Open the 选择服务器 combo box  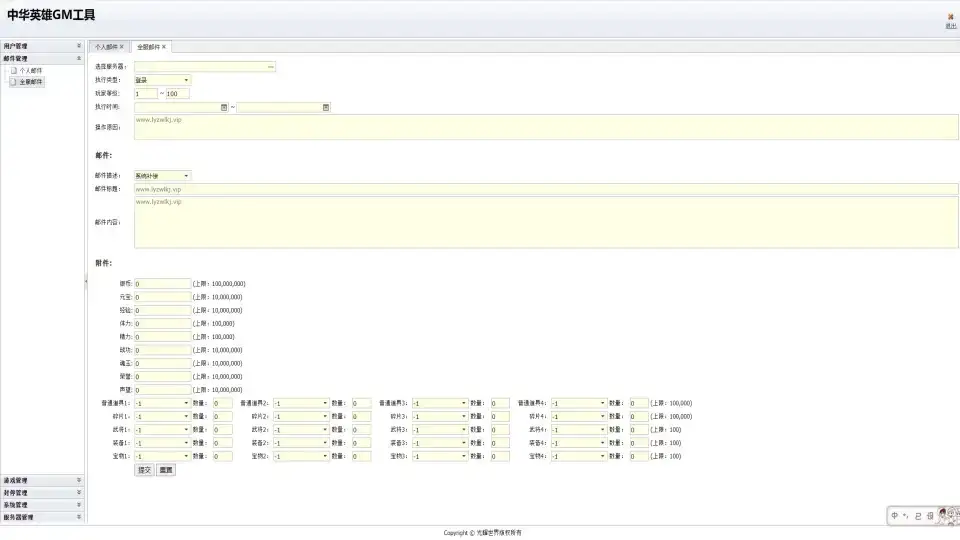pos(204,67)
